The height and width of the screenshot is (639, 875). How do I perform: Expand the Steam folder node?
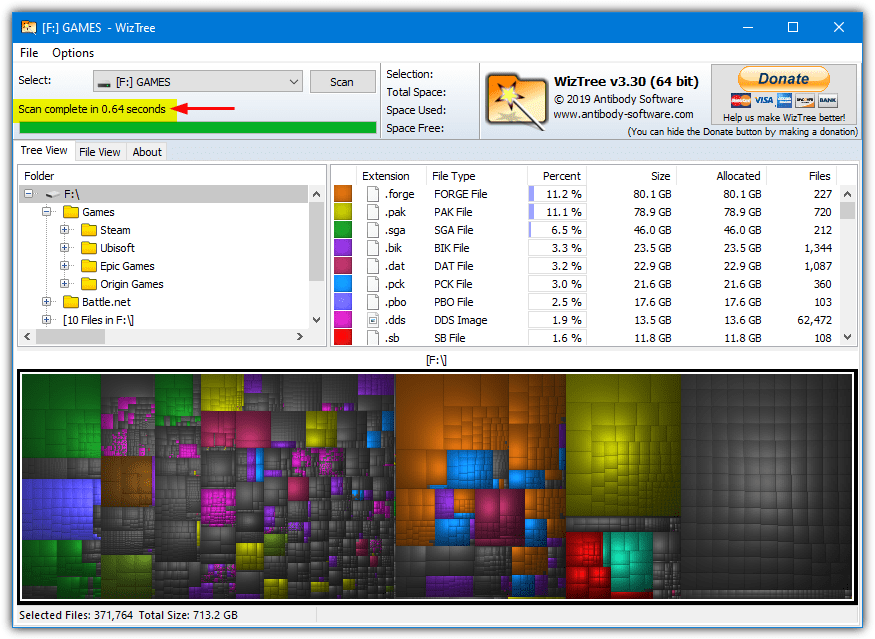pos(64,229)
